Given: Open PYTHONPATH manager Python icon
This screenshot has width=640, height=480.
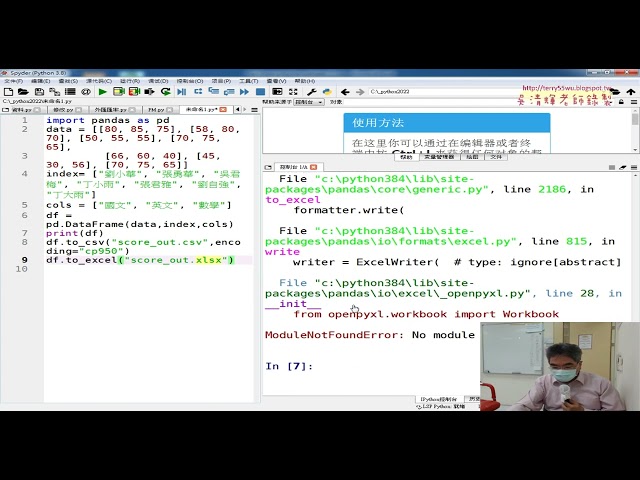Looking at the screenshot, I should (327, 92).
